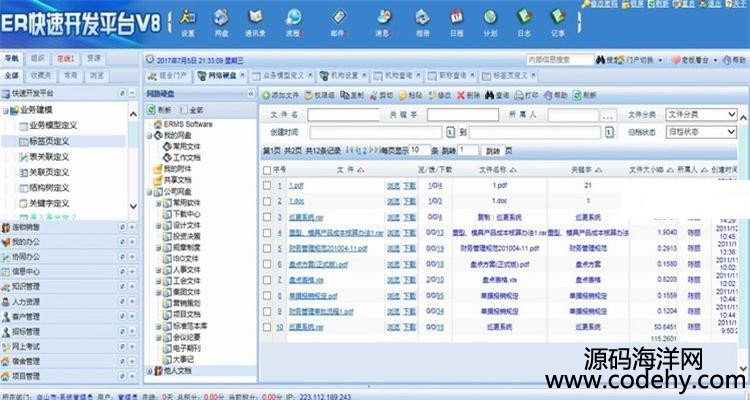Open 工作文档 in the disk tree
The width and height of the screenshot is (750, 400).
(x=187, y=157)
